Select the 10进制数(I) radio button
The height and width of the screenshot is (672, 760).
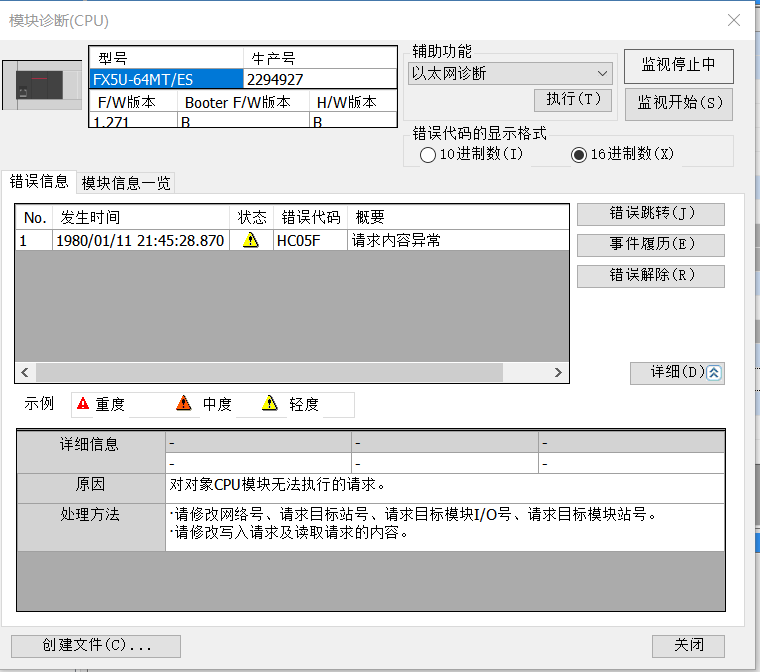click(428, 155)
